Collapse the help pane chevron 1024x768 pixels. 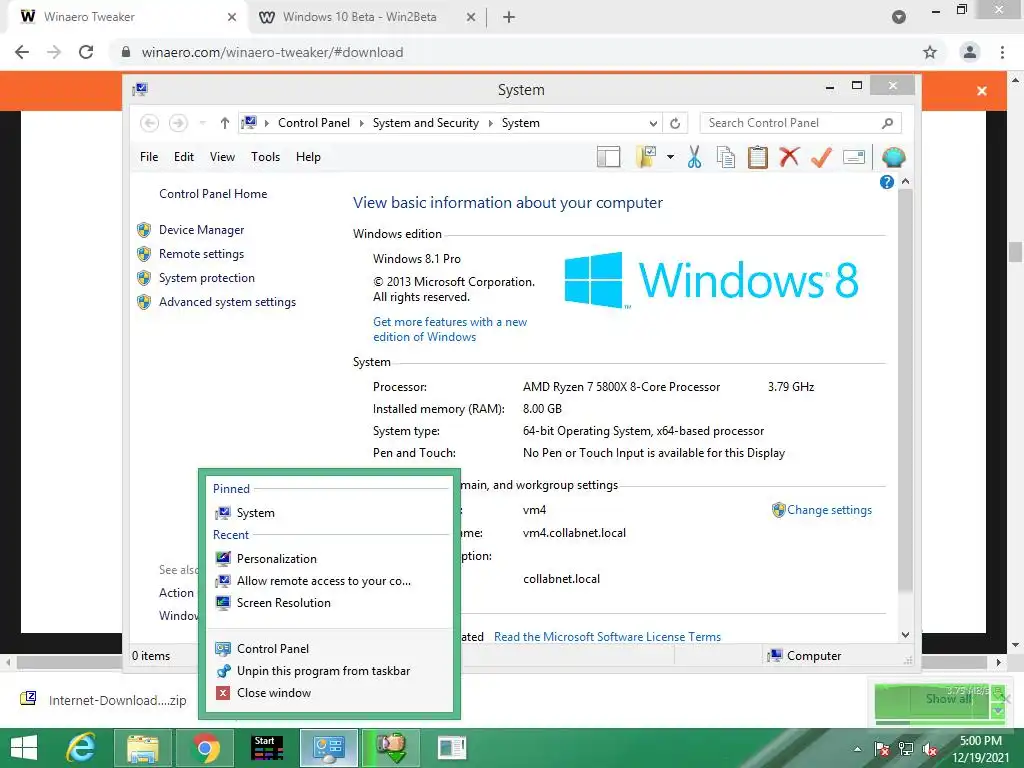point(905,182)
